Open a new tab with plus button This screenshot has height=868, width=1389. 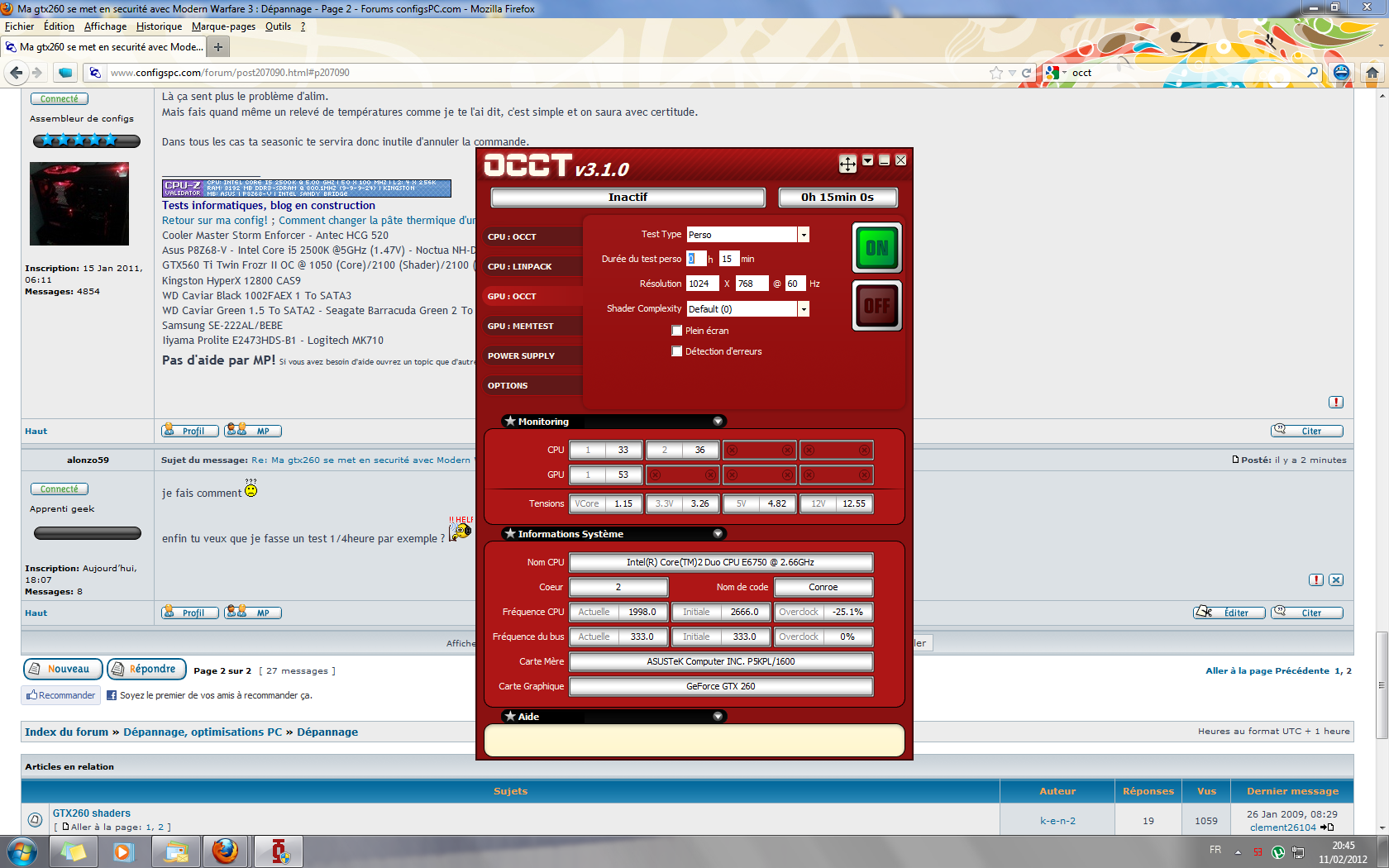(x=218, y=47)
